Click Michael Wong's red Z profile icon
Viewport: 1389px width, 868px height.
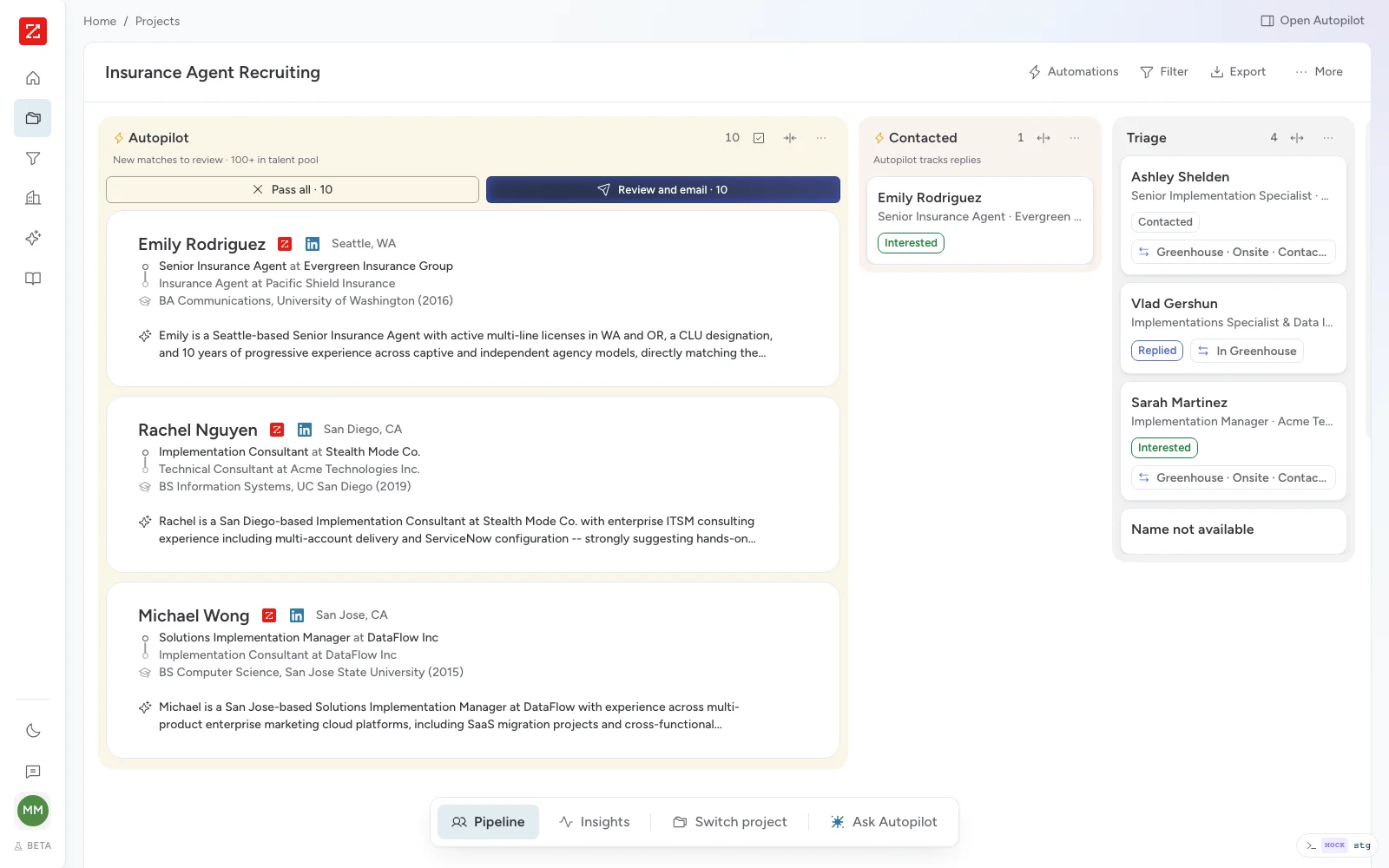[x=269, y=615]
